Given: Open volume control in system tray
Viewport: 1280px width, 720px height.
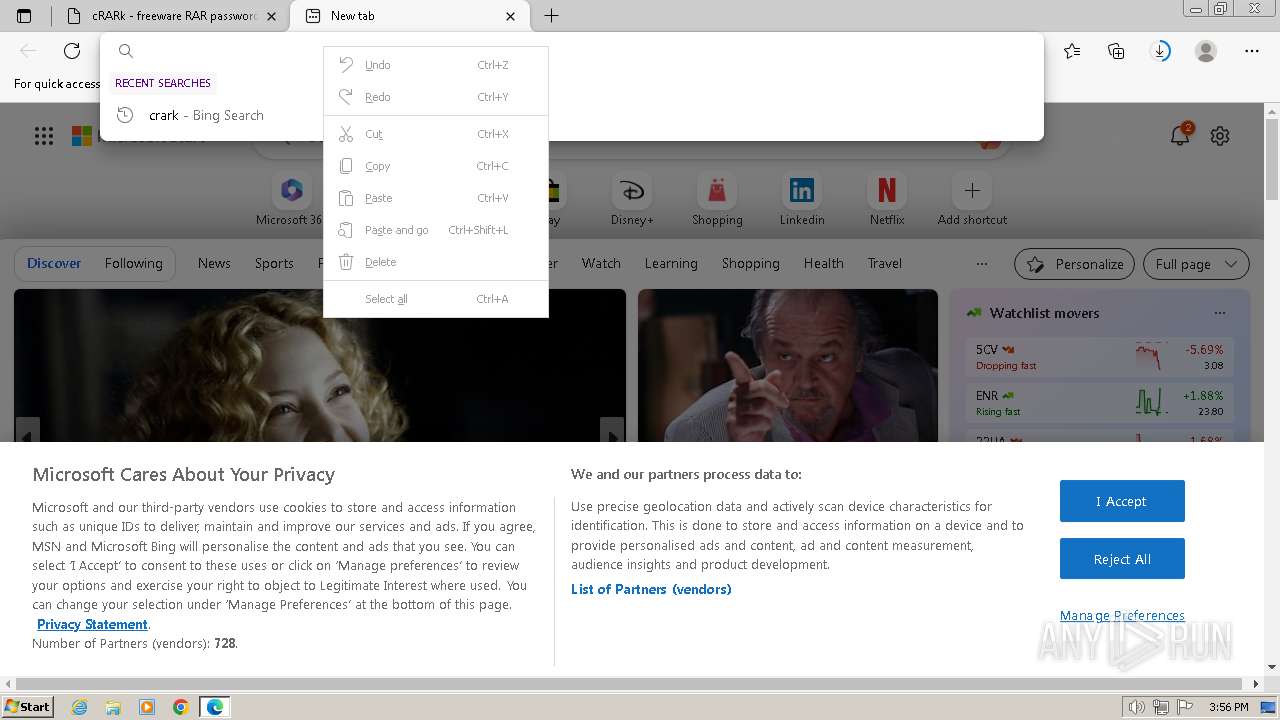Looking at the screenshot, I should pos(1137,707).
